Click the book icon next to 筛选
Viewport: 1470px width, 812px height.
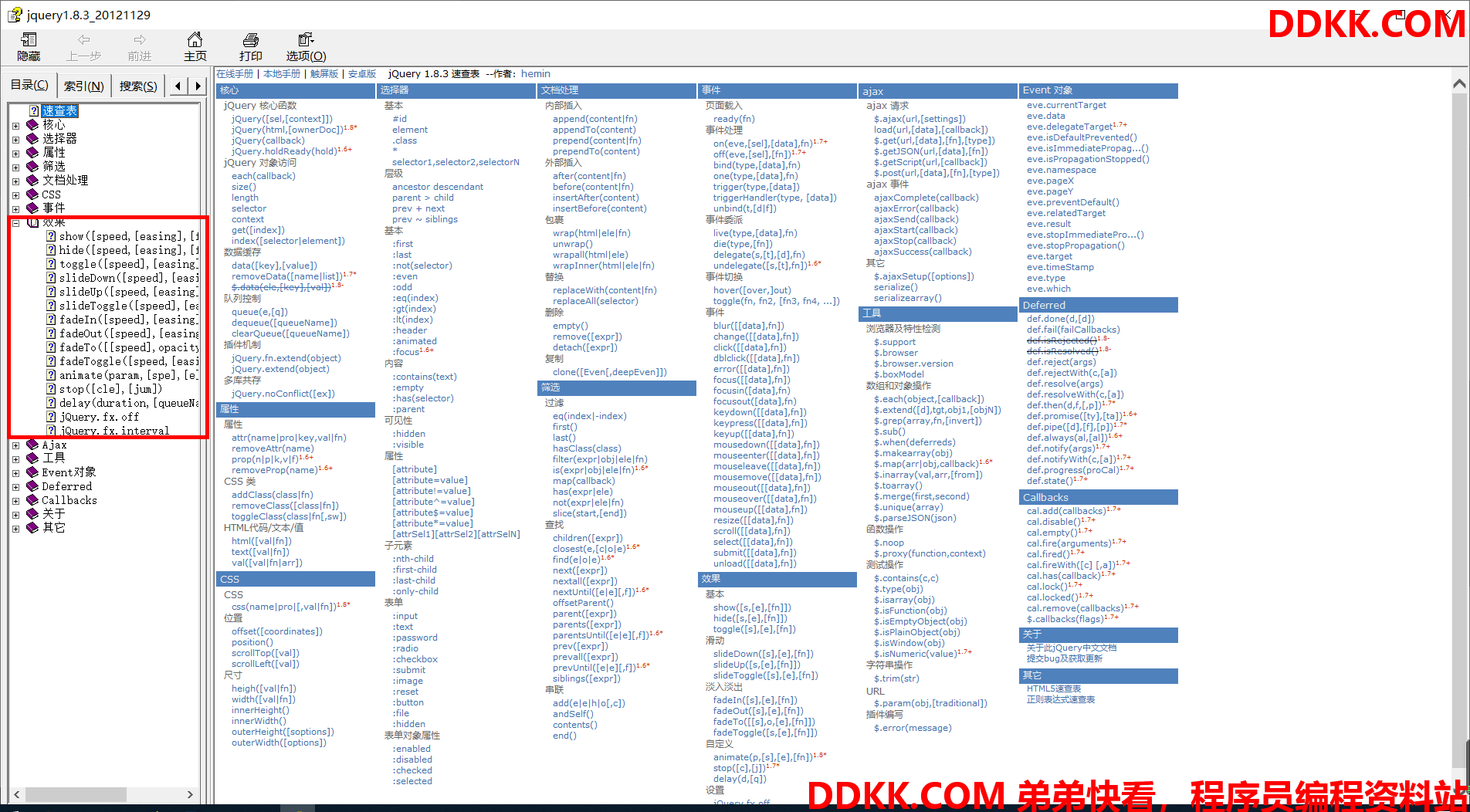(x=32, y=167)
